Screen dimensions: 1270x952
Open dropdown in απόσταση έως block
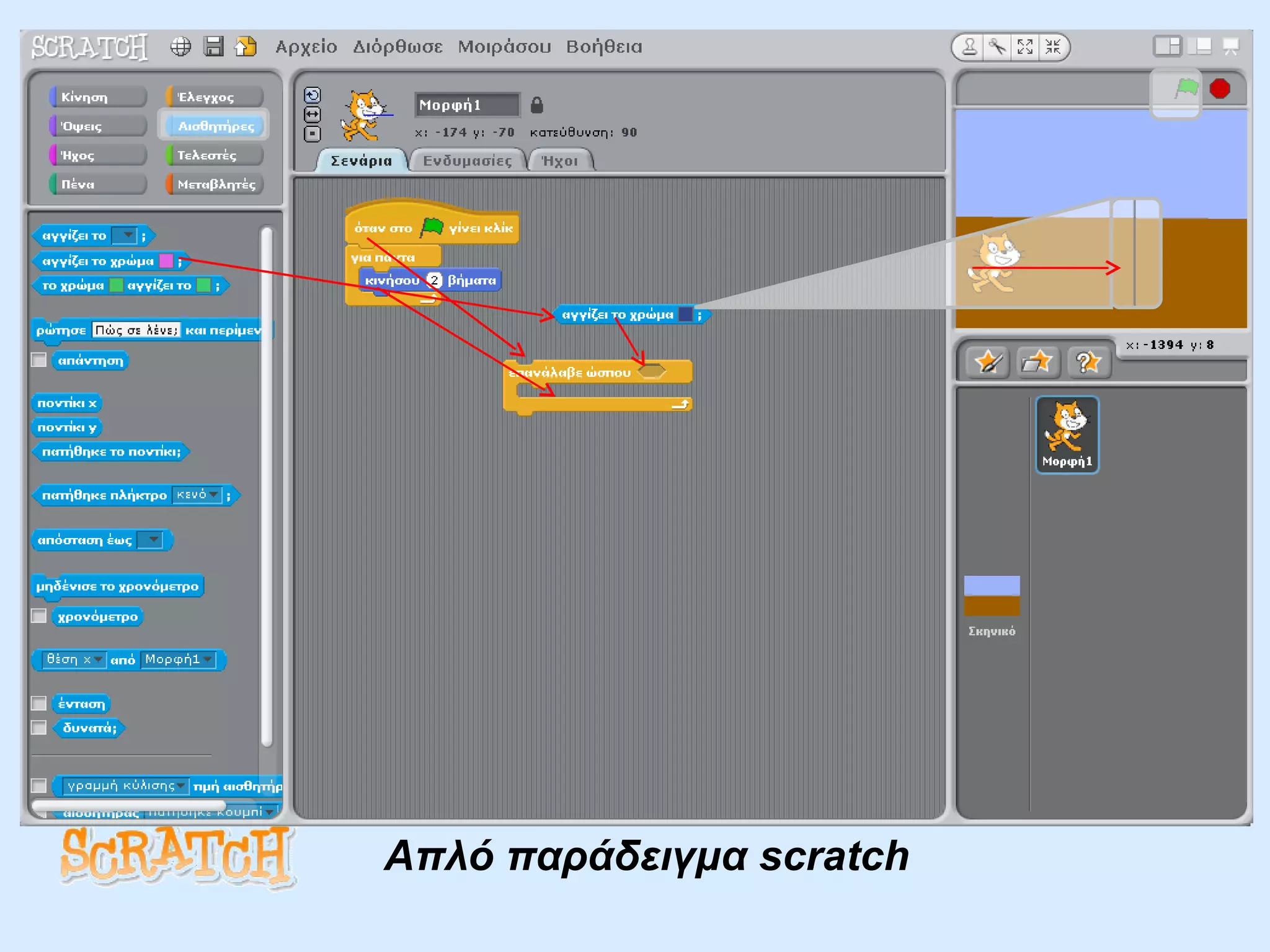[x=149, y=540]
